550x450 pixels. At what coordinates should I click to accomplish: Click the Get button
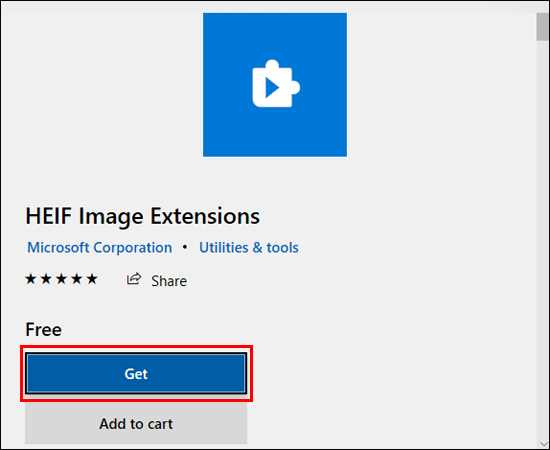point(136,373)
